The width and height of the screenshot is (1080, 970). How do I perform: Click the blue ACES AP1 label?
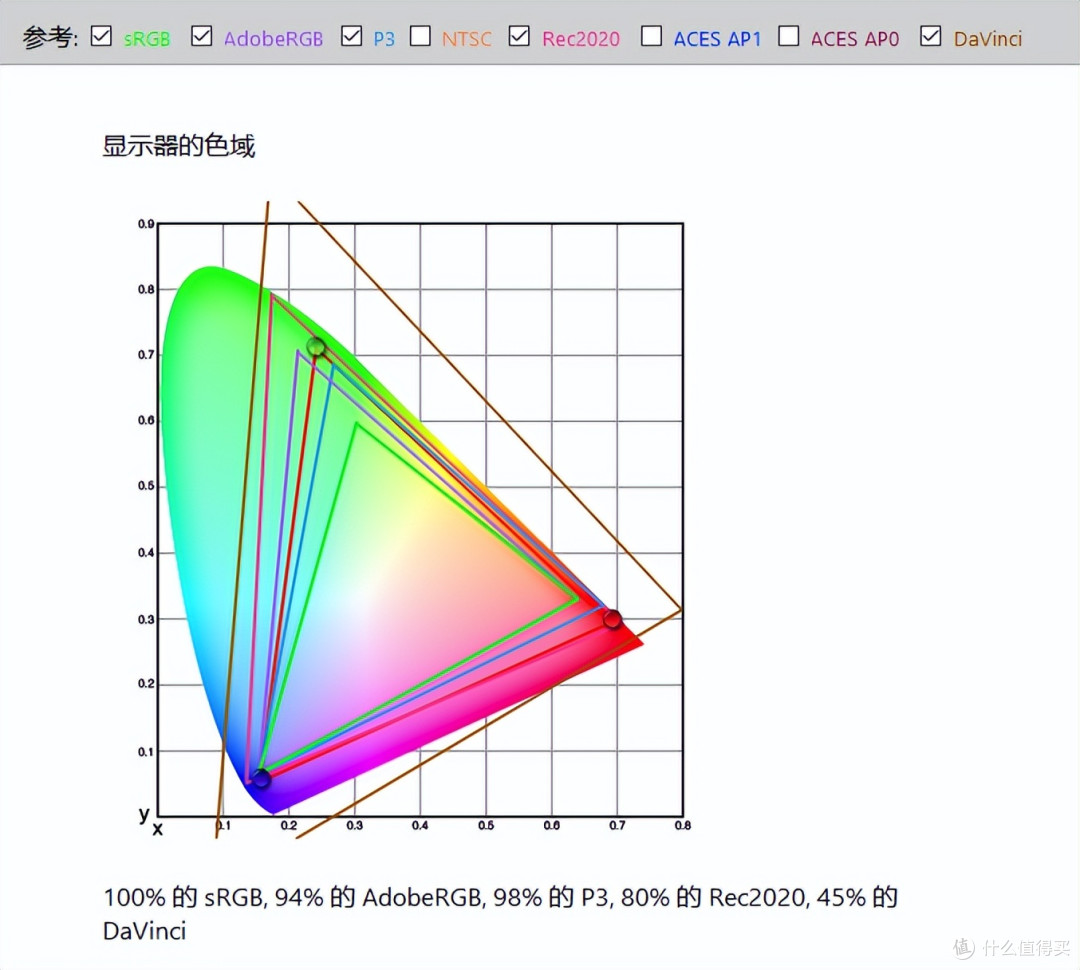[x=717, y=39]
